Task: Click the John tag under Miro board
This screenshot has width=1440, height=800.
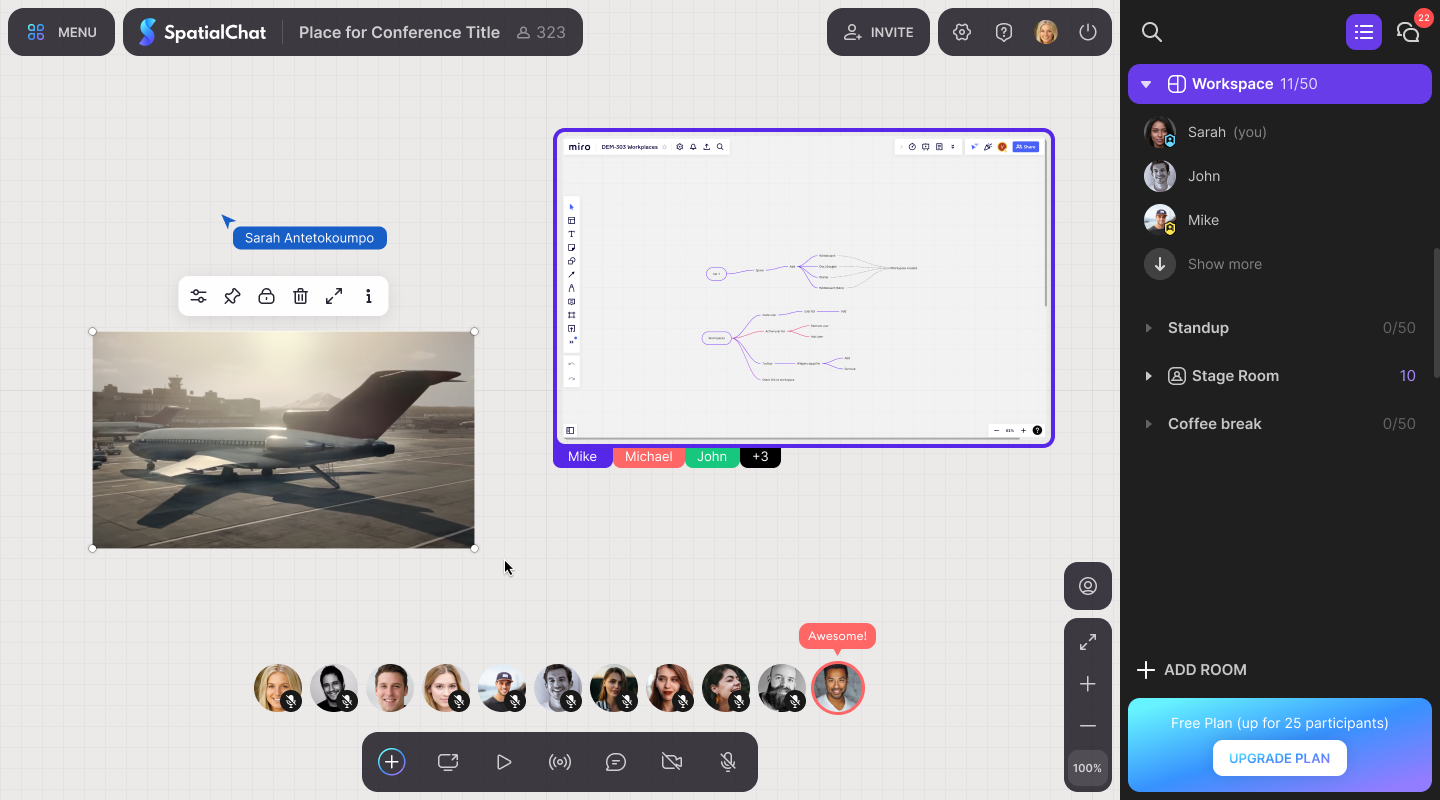Action: click(712, 457)
